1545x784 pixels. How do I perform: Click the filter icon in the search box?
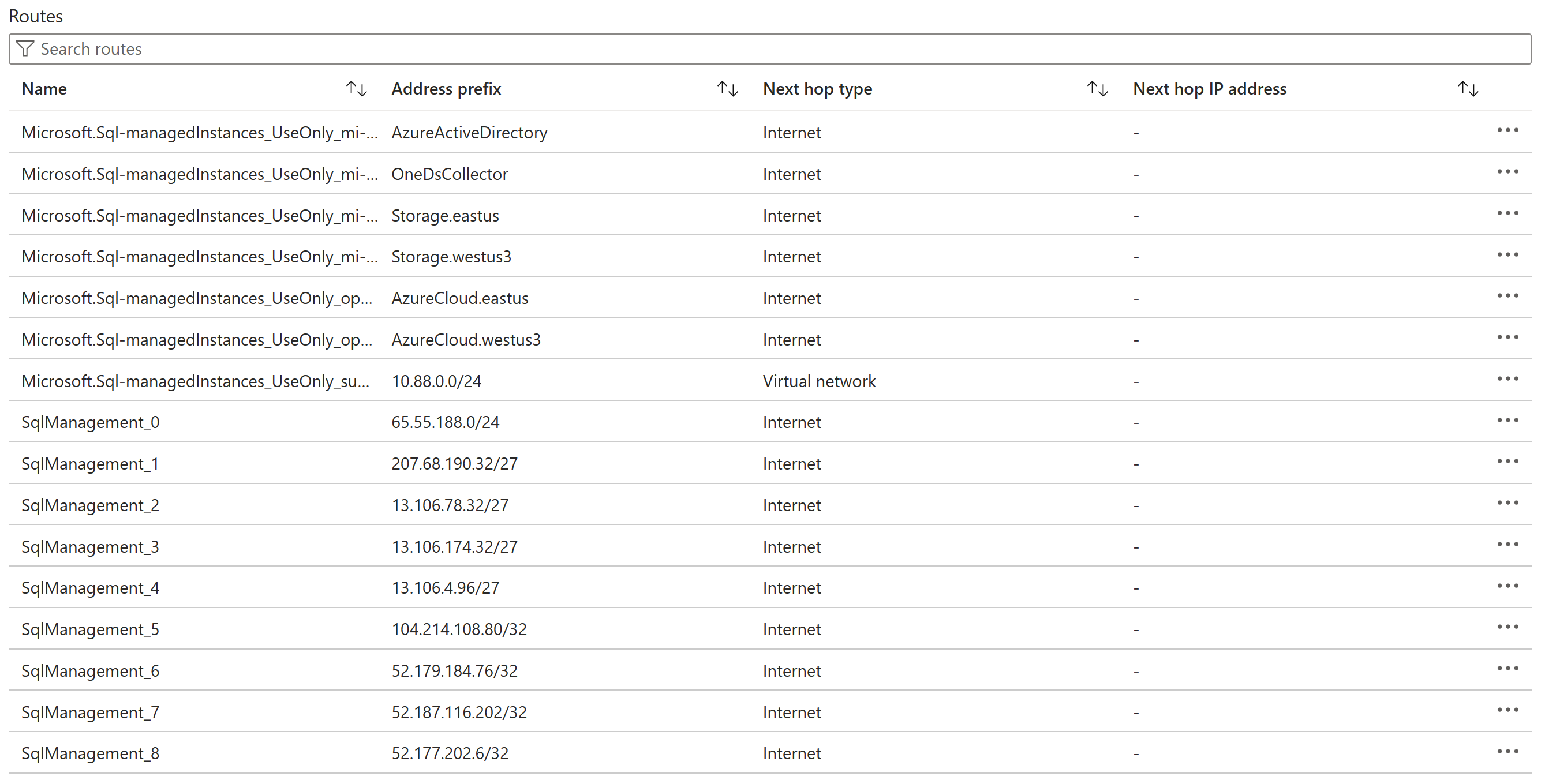(x=26, y=48)
